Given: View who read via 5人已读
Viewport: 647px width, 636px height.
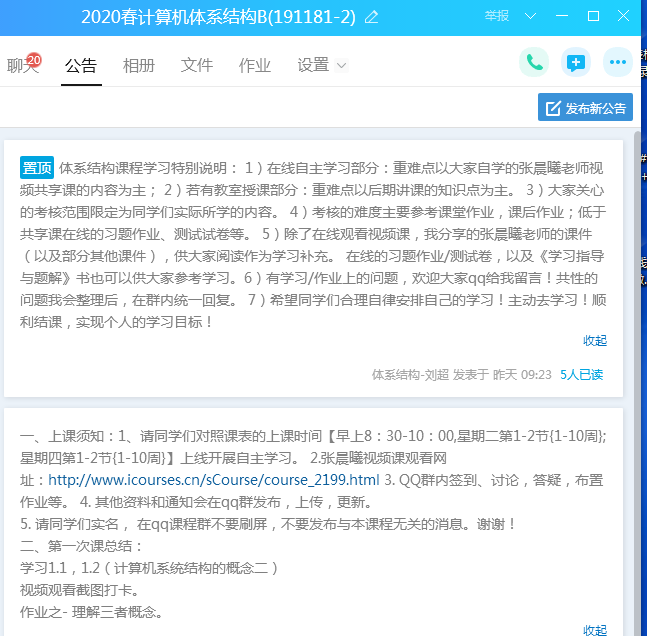Looking at the screenshot, I should tap(582, 374).
